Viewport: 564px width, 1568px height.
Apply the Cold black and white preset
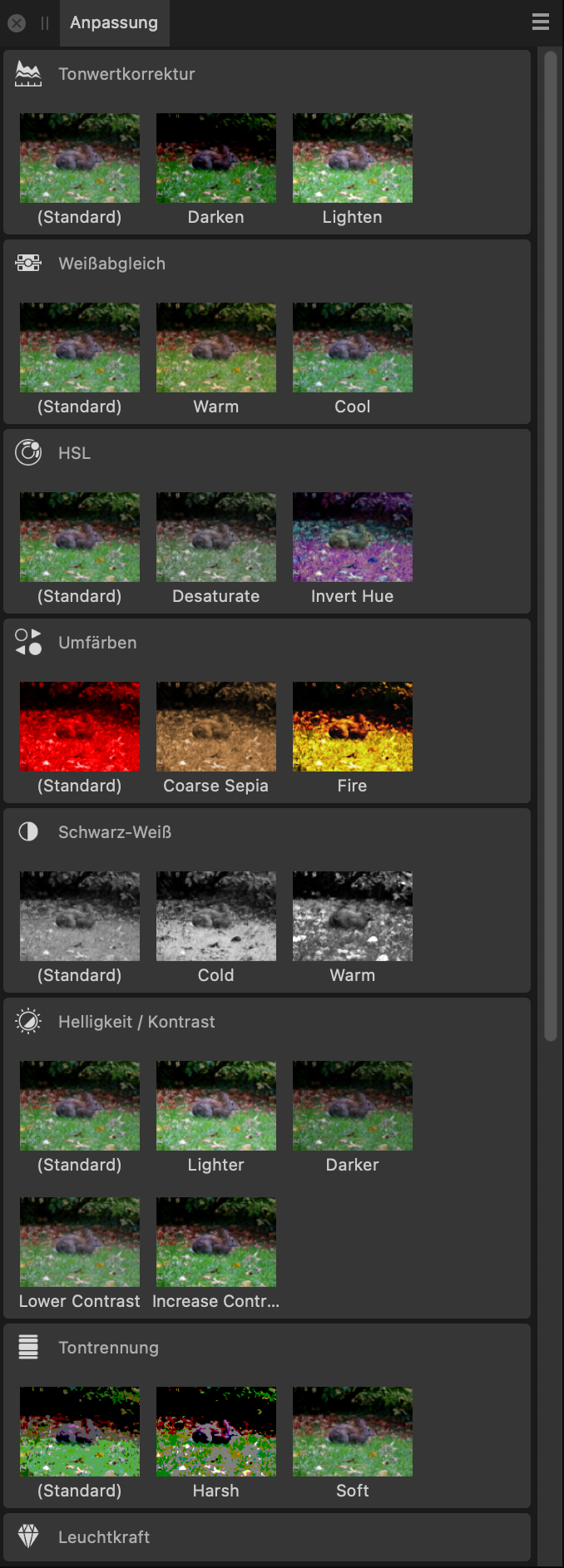coord(216,916)
